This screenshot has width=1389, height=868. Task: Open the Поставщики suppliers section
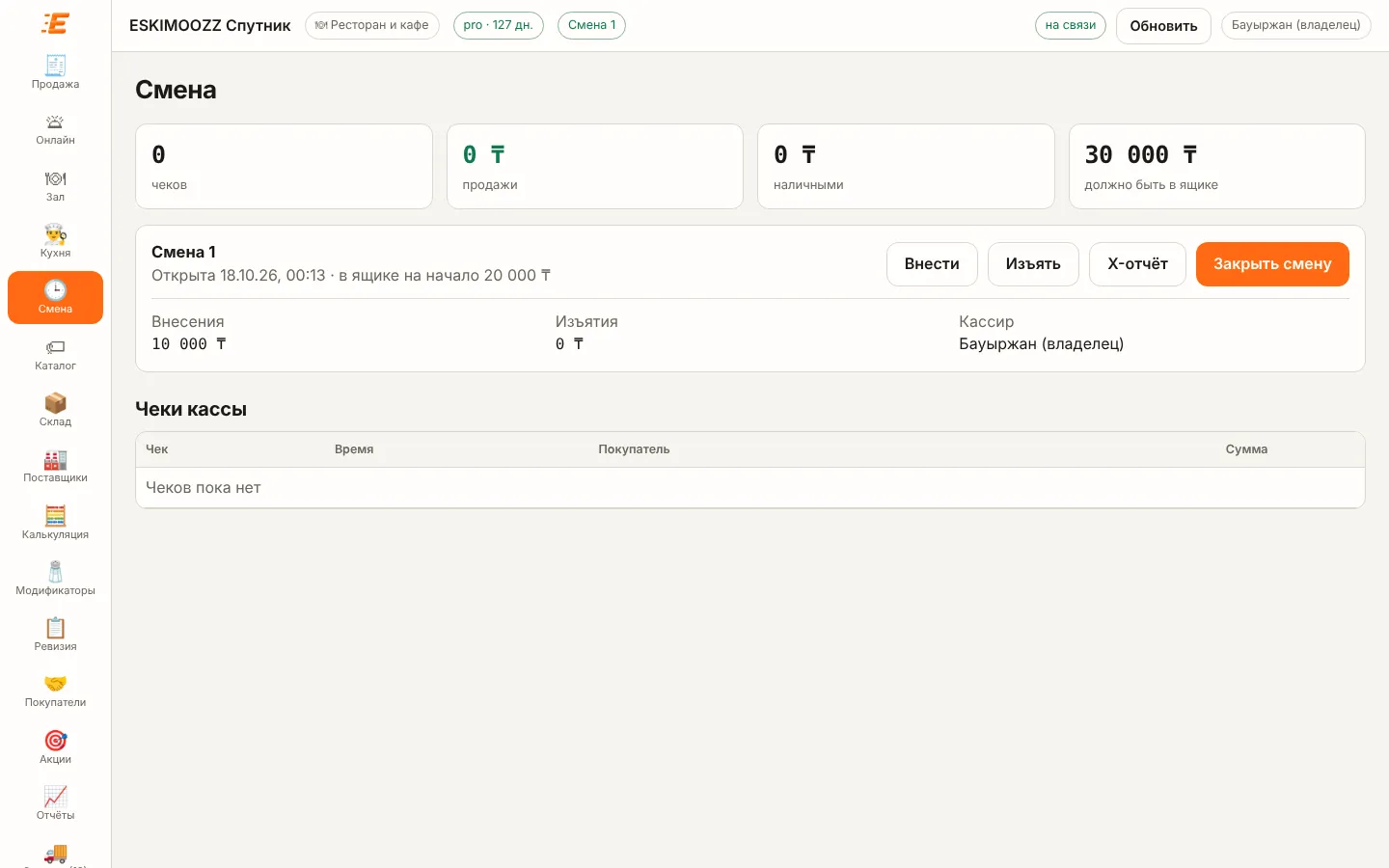55,466
